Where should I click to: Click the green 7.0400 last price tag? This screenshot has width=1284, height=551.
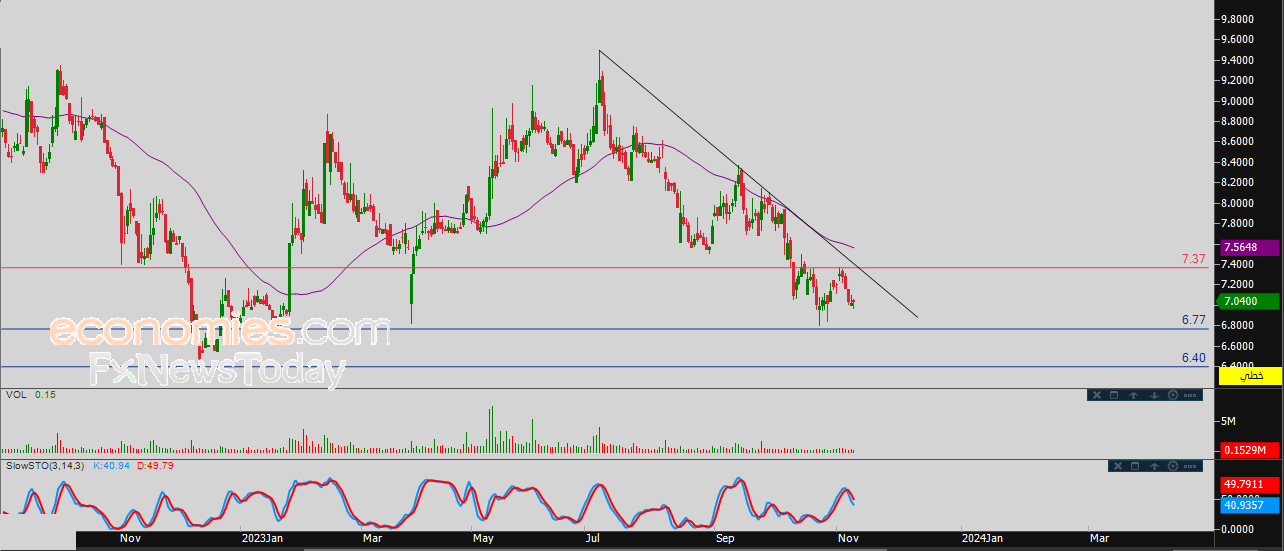(x=1249, y=301)
